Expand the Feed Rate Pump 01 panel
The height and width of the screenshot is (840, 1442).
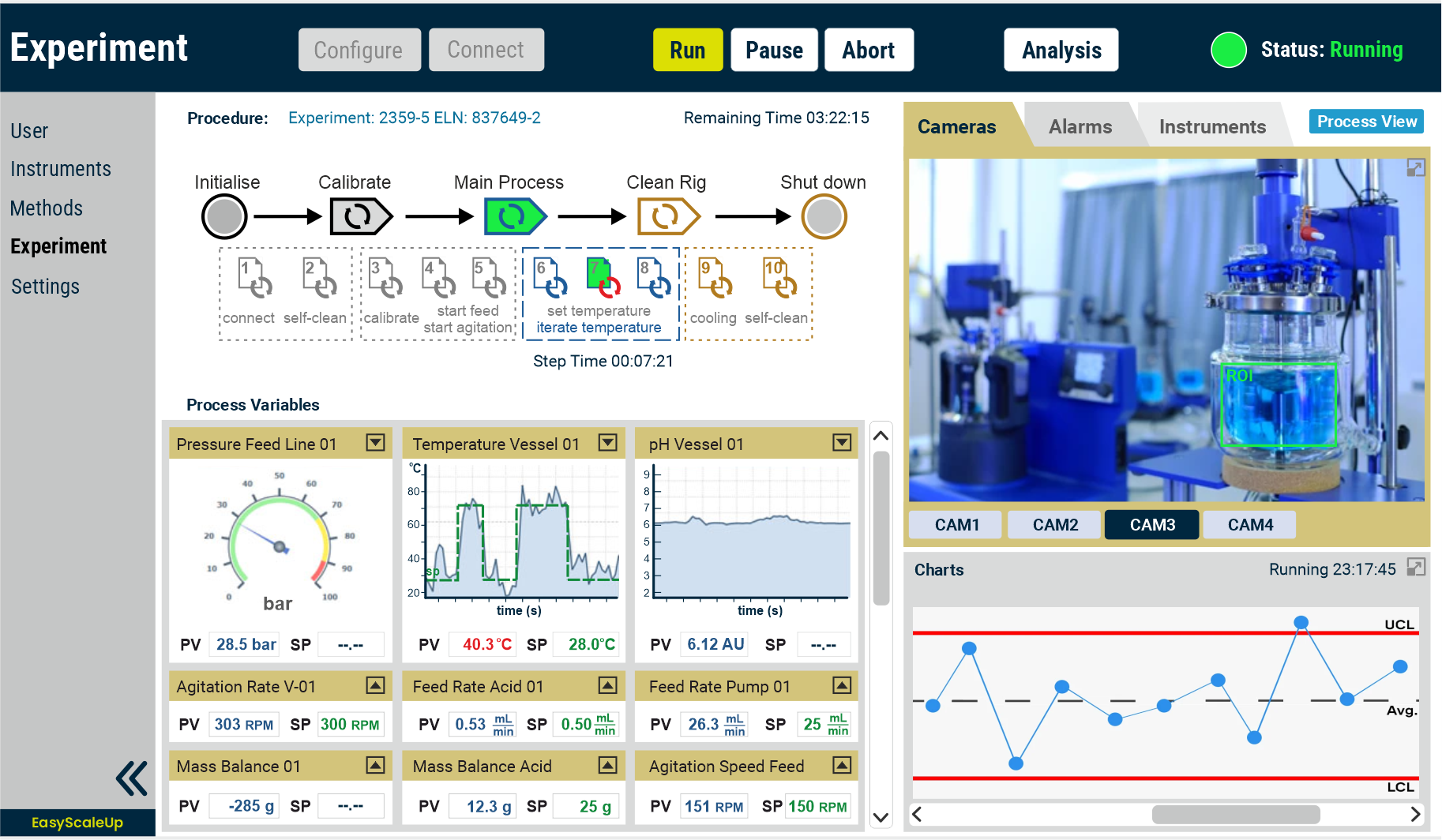pyautogui.click(x=842, y=685)
